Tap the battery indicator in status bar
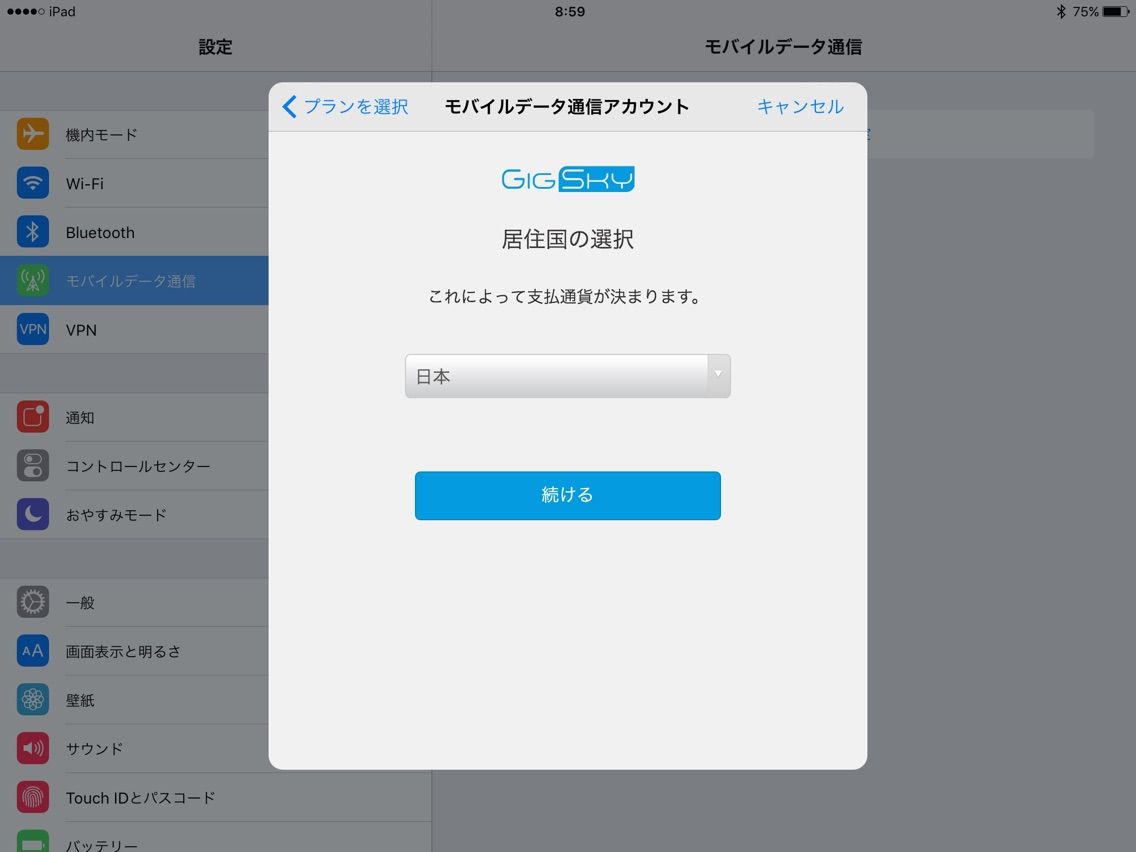The image size is (1136, 852). [x=1116, y=12]
